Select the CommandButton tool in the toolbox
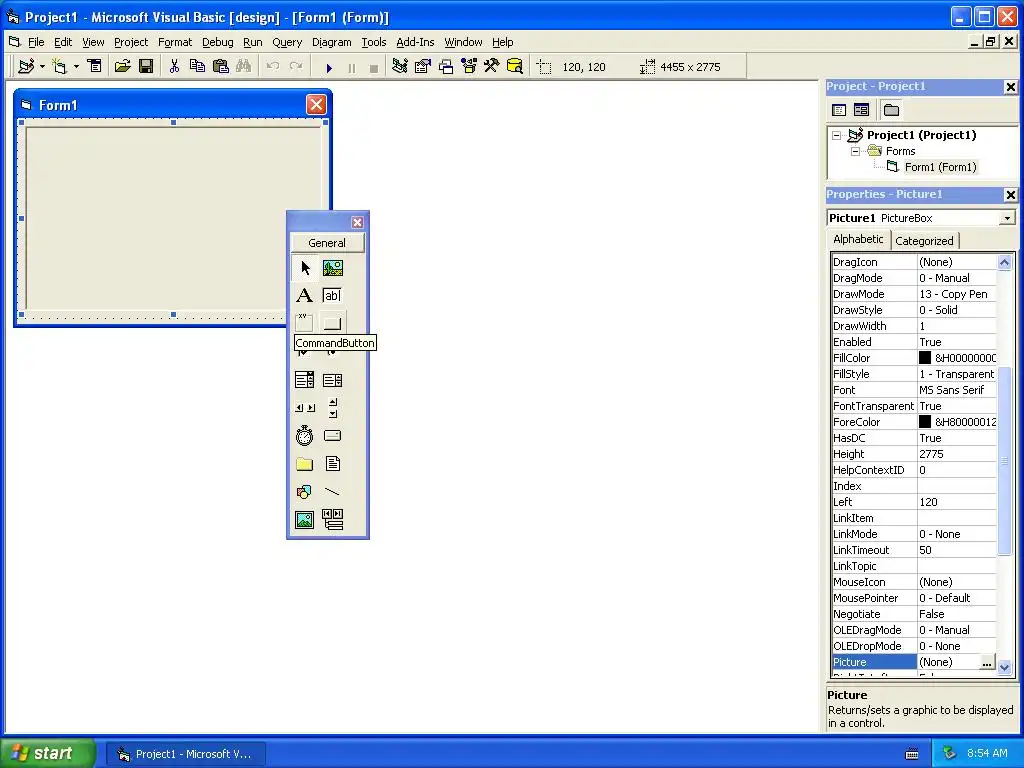This screenshot has height=768, width=1024. 332,322
